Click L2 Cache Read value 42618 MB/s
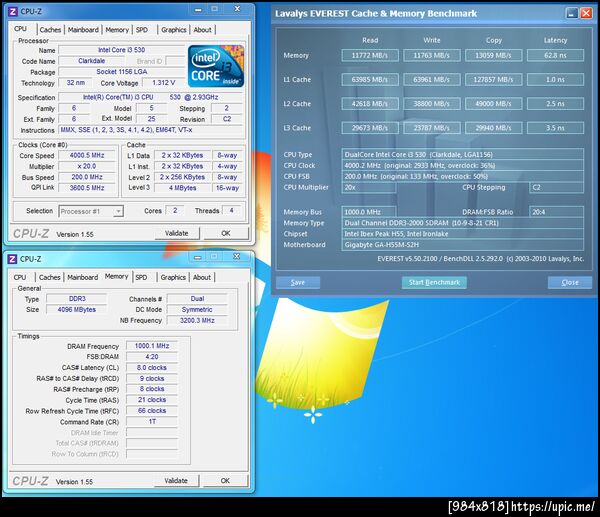The image size is (600, 517). tap(370, 104)
